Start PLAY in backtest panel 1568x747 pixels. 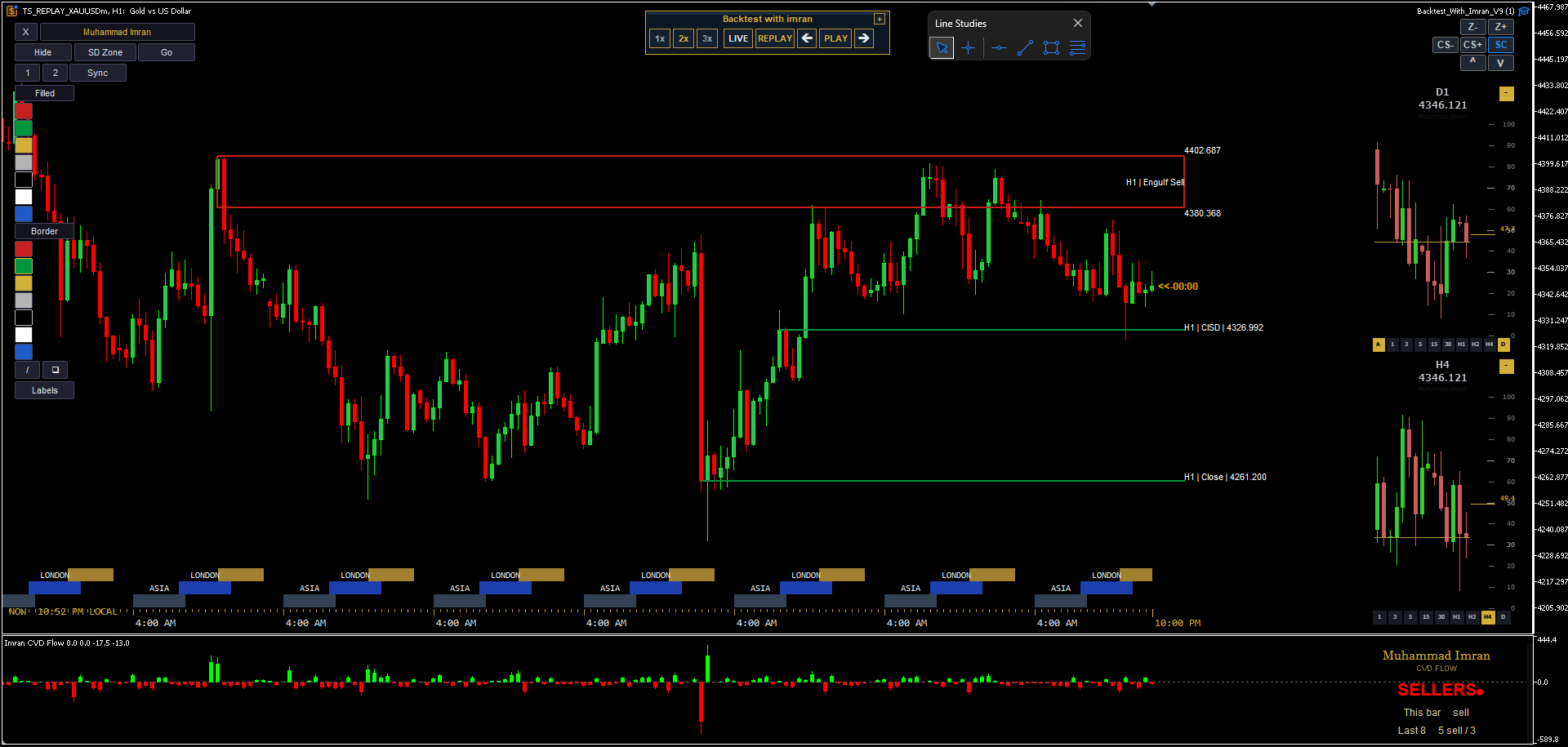[835, 38]
